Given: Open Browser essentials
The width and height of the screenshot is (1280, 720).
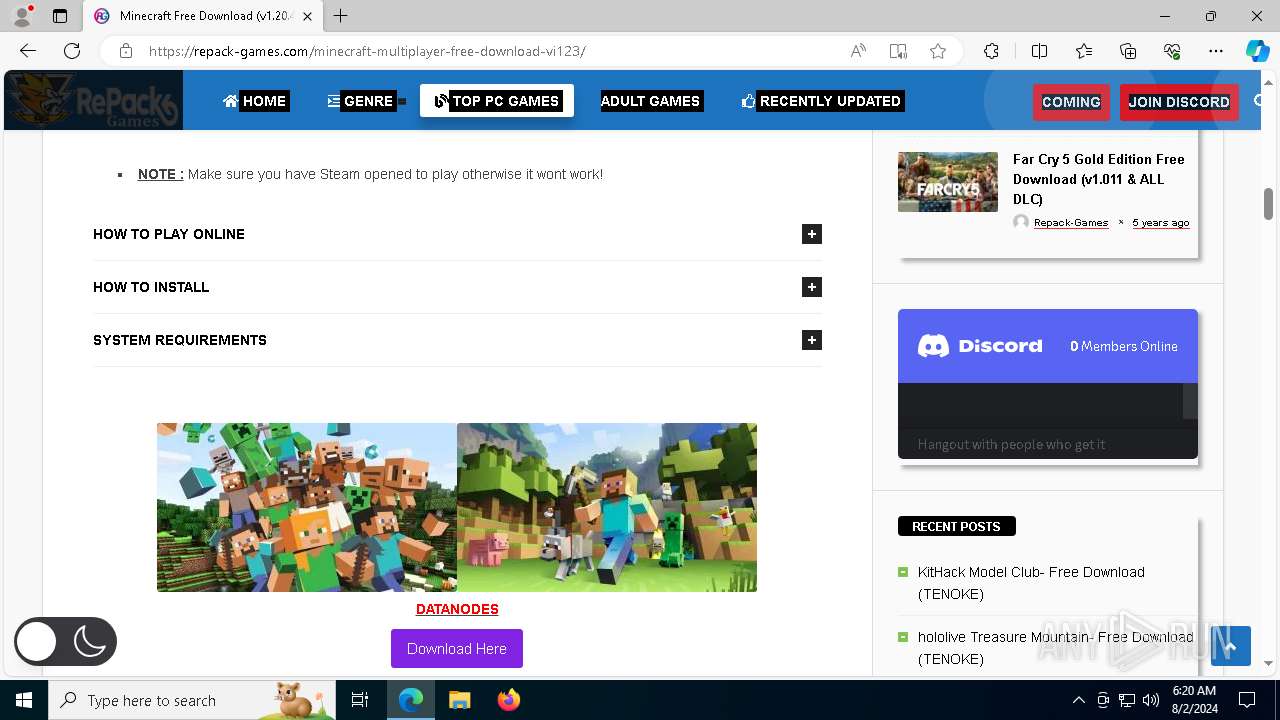Looking at the screenshot, I should tap(1172, 51).
